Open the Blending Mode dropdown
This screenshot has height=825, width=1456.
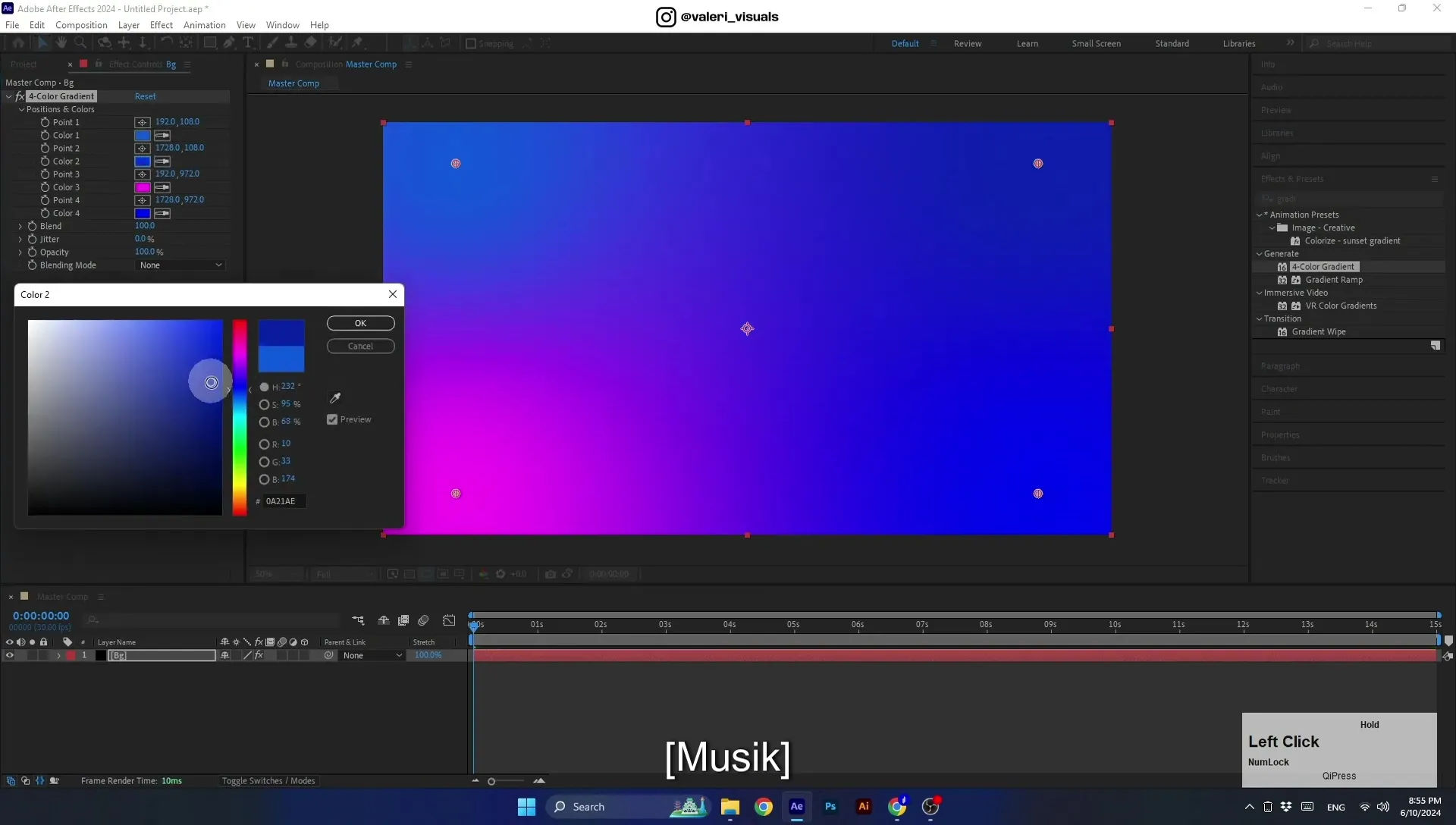180,265
